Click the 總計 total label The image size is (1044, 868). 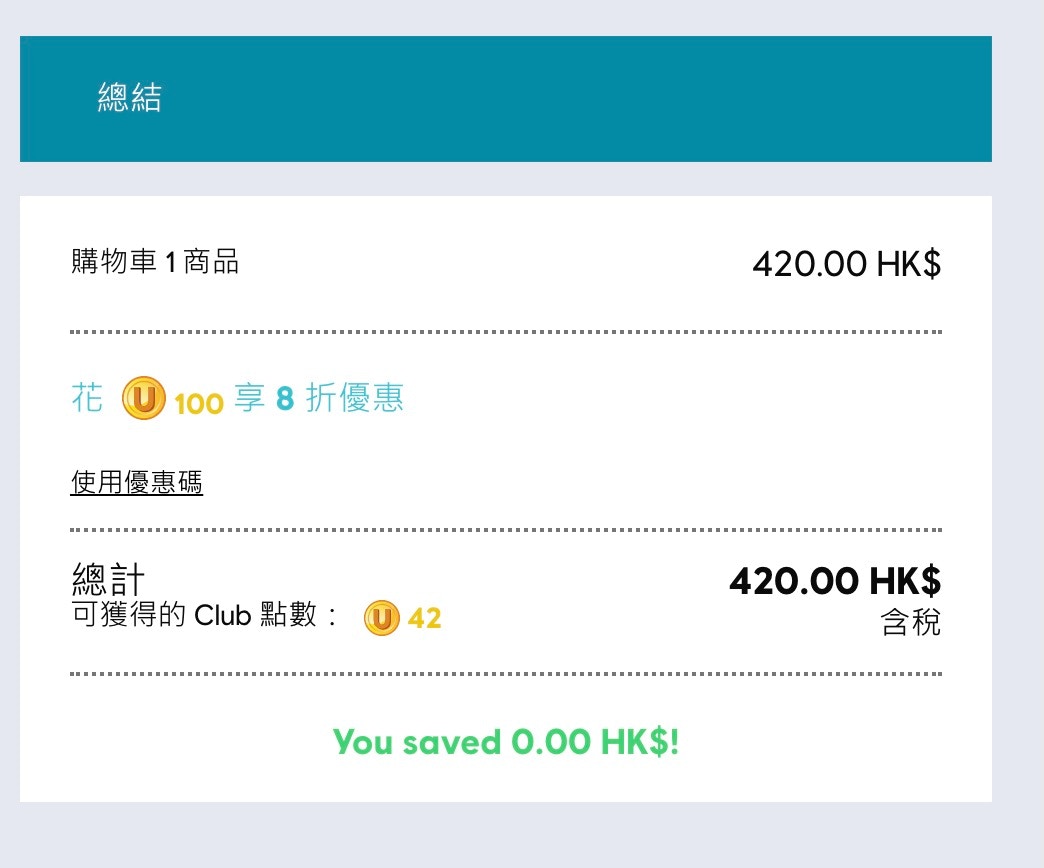point(109,578)
